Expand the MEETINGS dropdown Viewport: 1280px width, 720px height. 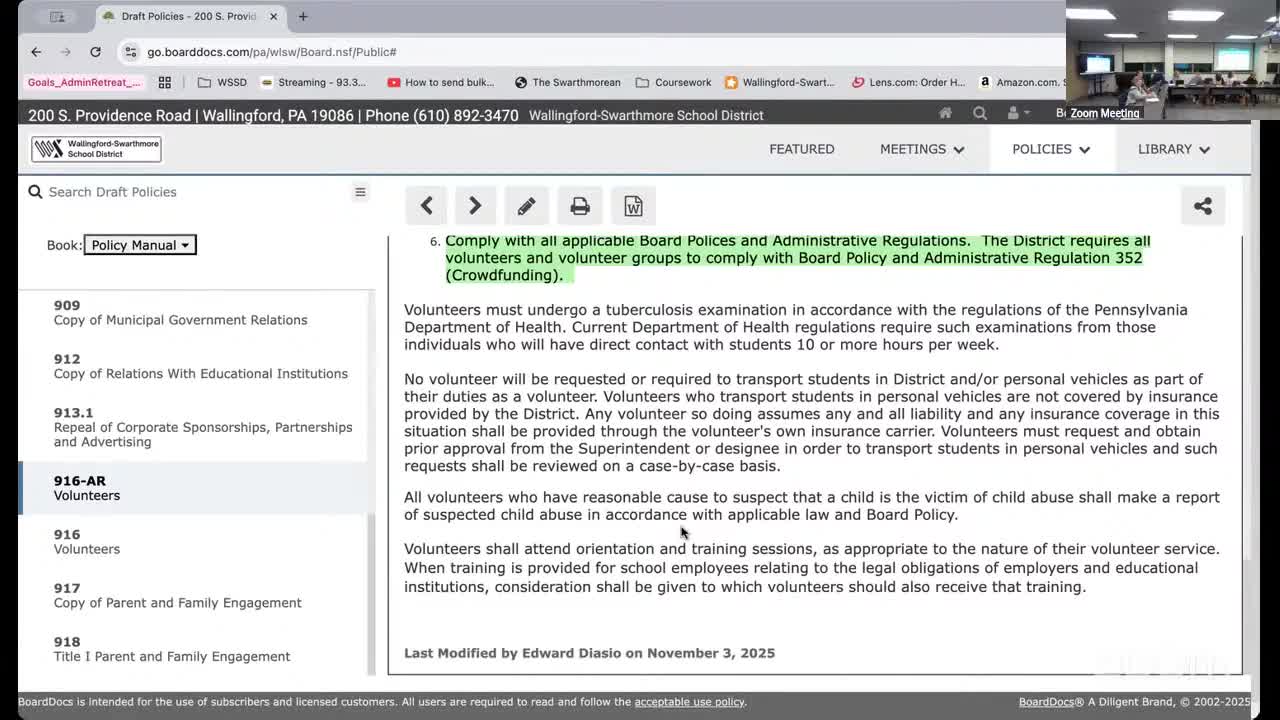[x=921, y=148]
